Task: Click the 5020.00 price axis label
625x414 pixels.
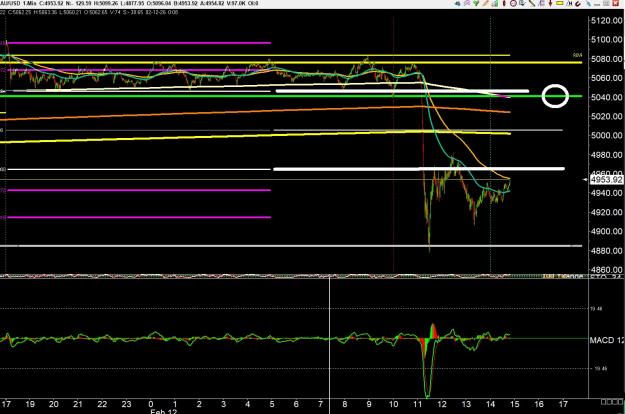Action: 606,116
